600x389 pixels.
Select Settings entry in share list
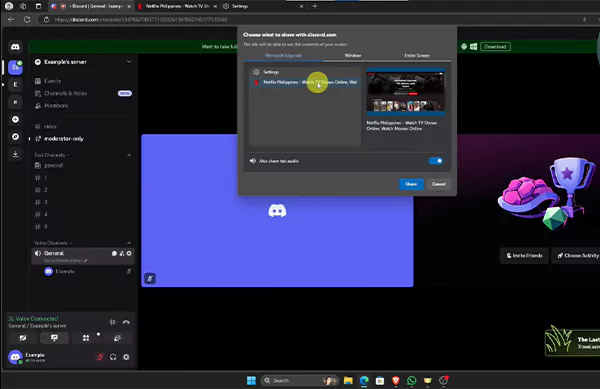(x=305, y=72)
